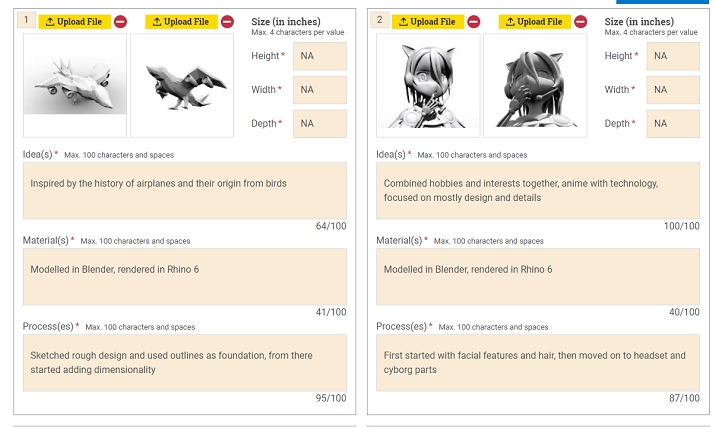Upload file for first slot of entry 2
The image size is (716, 427).
coord(428,21)
